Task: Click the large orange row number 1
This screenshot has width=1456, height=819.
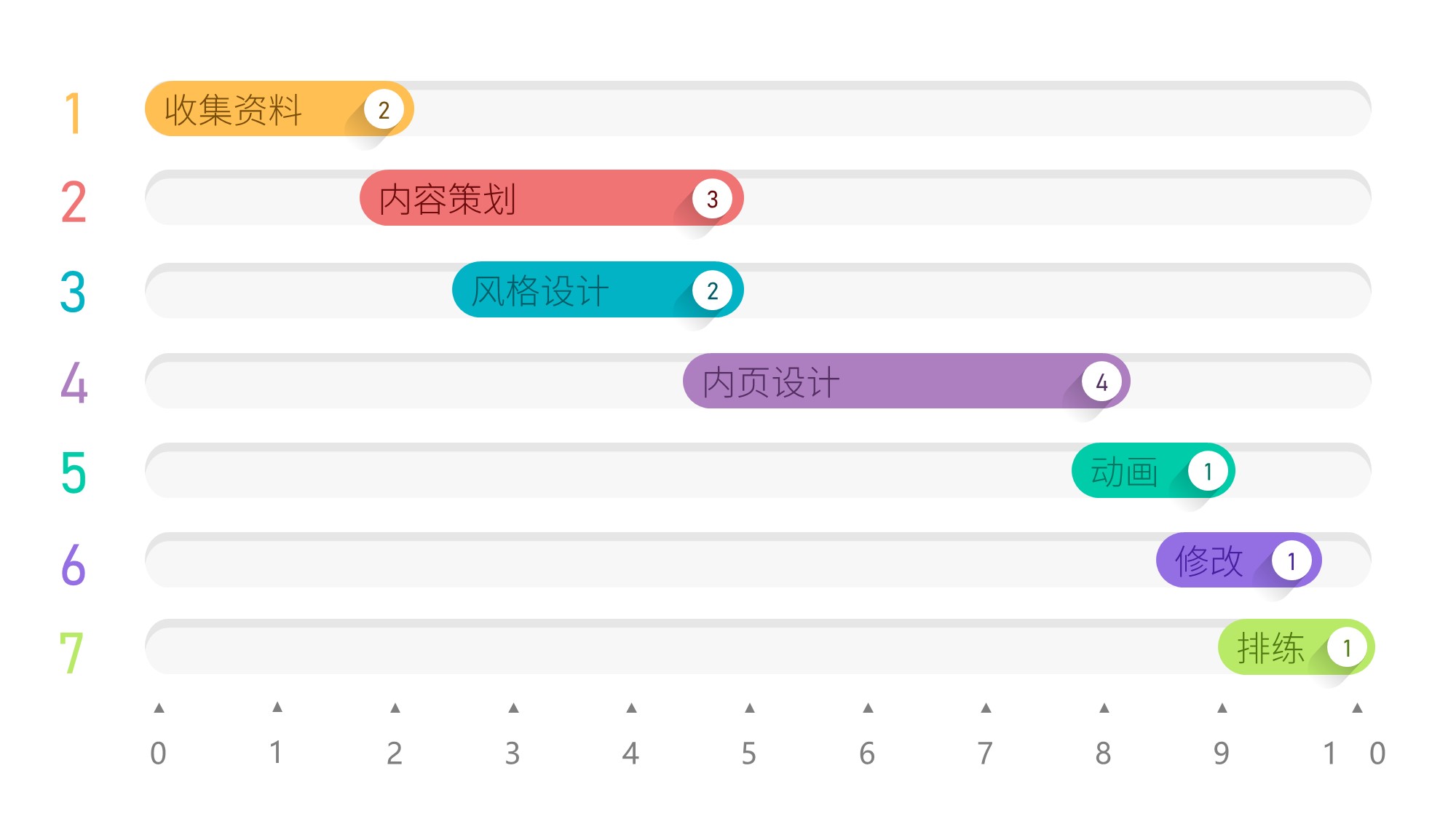Action: [x=73, y=113]
